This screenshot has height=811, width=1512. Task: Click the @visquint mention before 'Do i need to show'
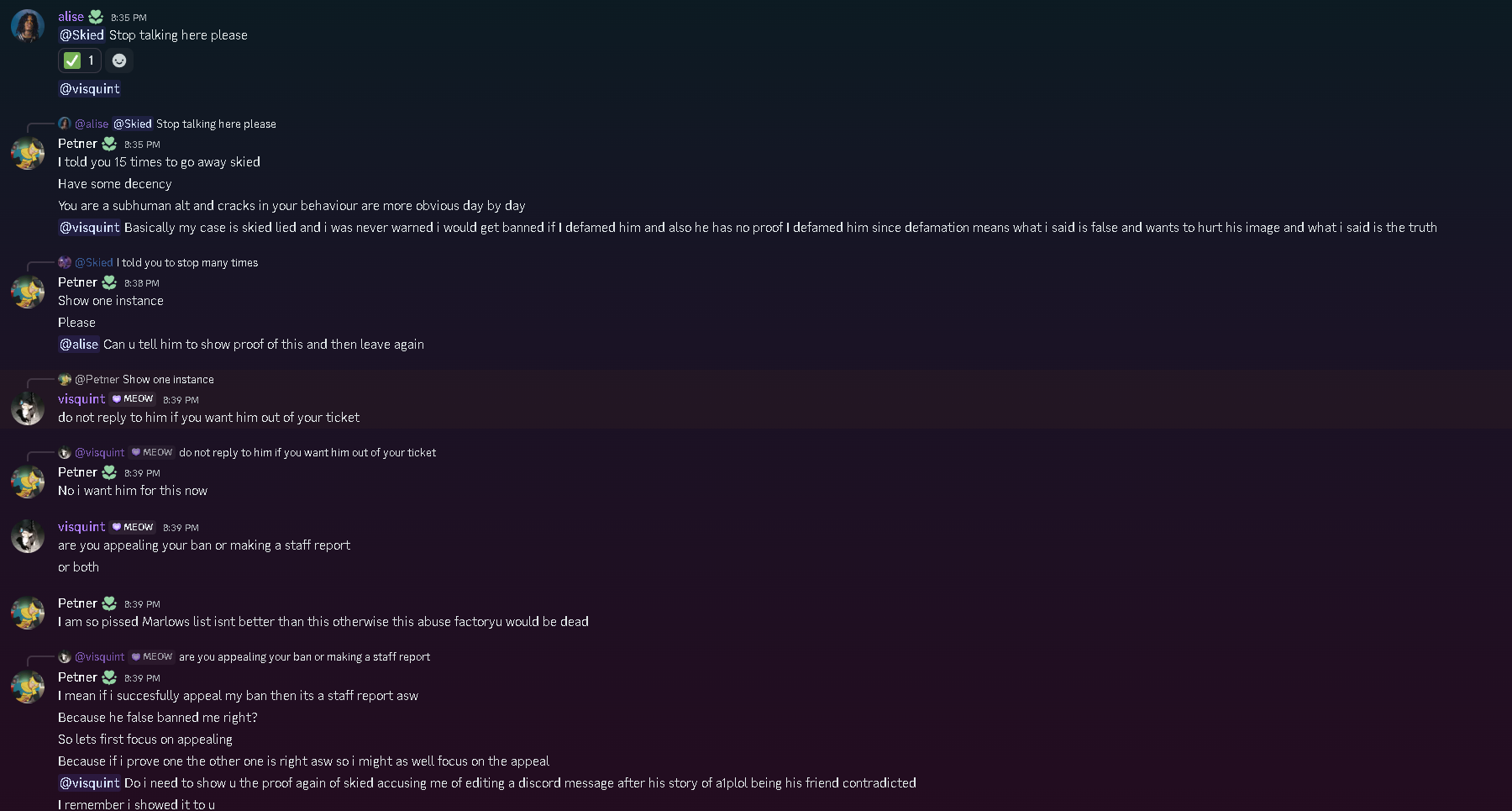coord(89,783)
